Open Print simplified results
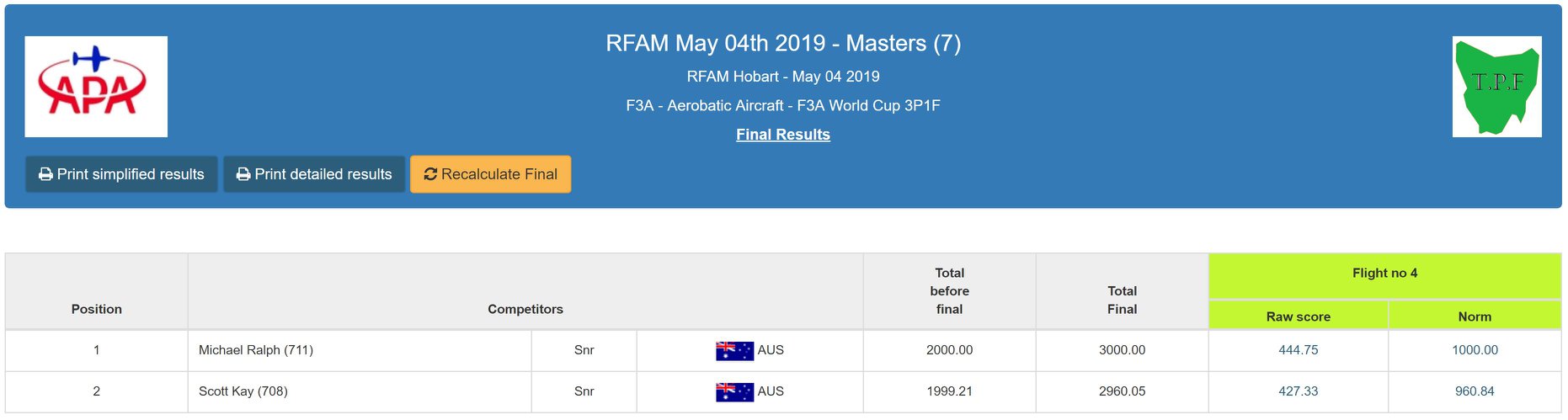Screen dimensions: 1568x420 tap(121, 174)
